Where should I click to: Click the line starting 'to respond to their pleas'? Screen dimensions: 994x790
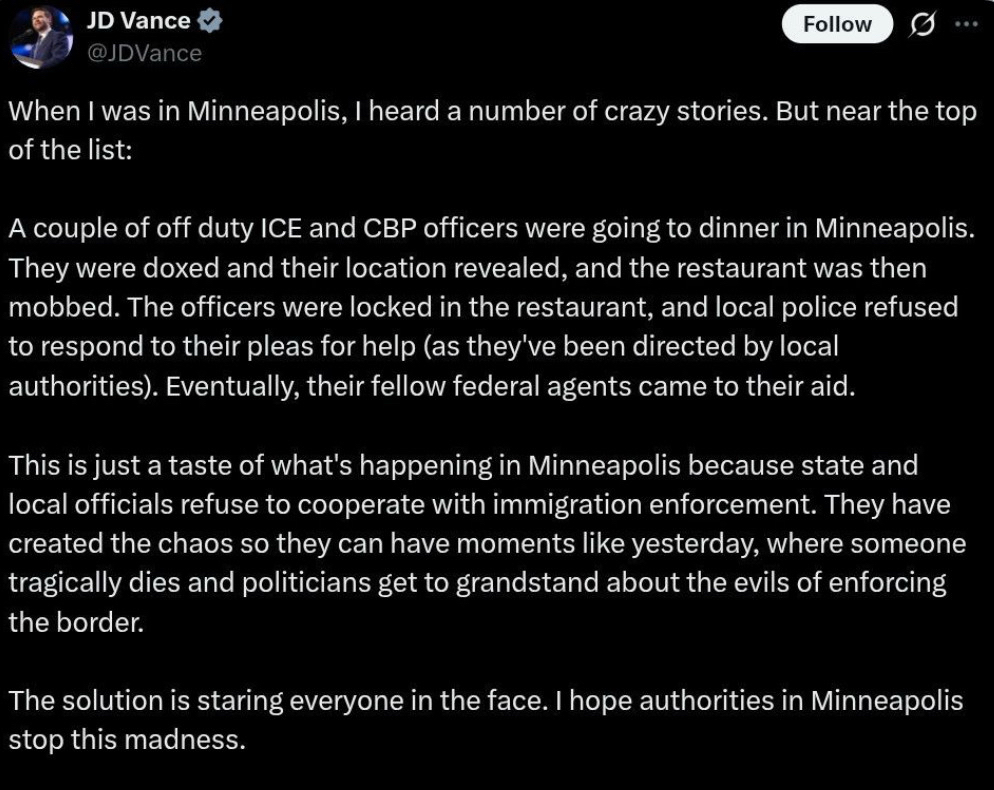(422, 347)
